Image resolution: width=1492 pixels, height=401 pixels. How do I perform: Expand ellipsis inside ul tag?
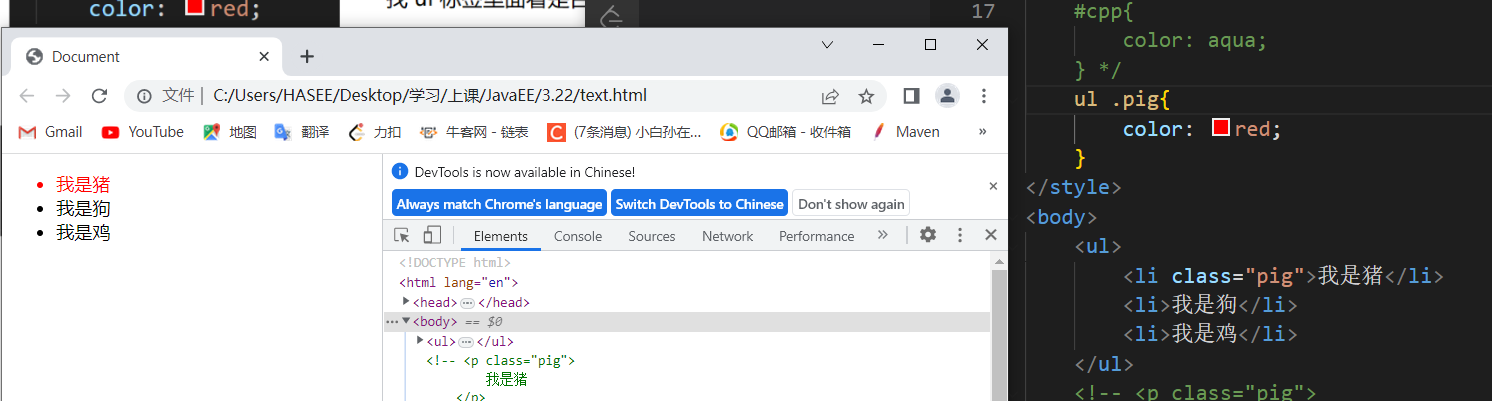click(x=465, y=342)
